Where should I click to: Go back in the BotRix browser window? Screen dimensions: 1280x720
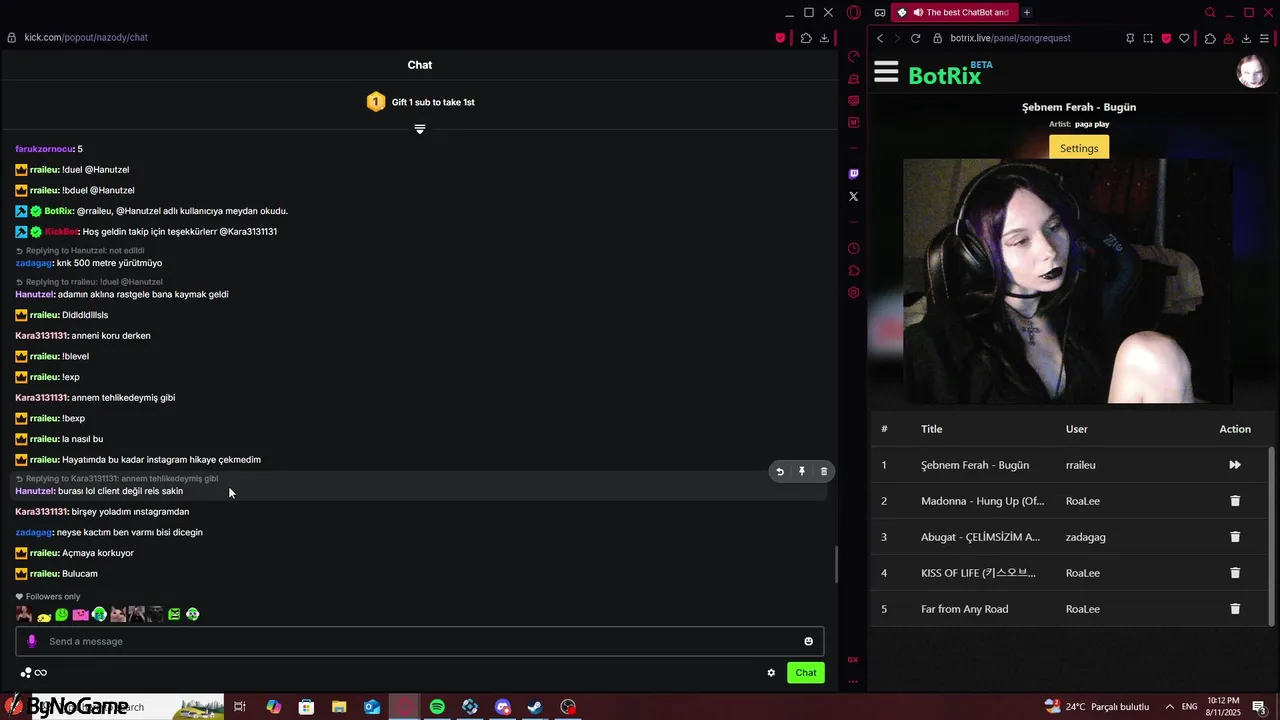click(x=880, y=38)
